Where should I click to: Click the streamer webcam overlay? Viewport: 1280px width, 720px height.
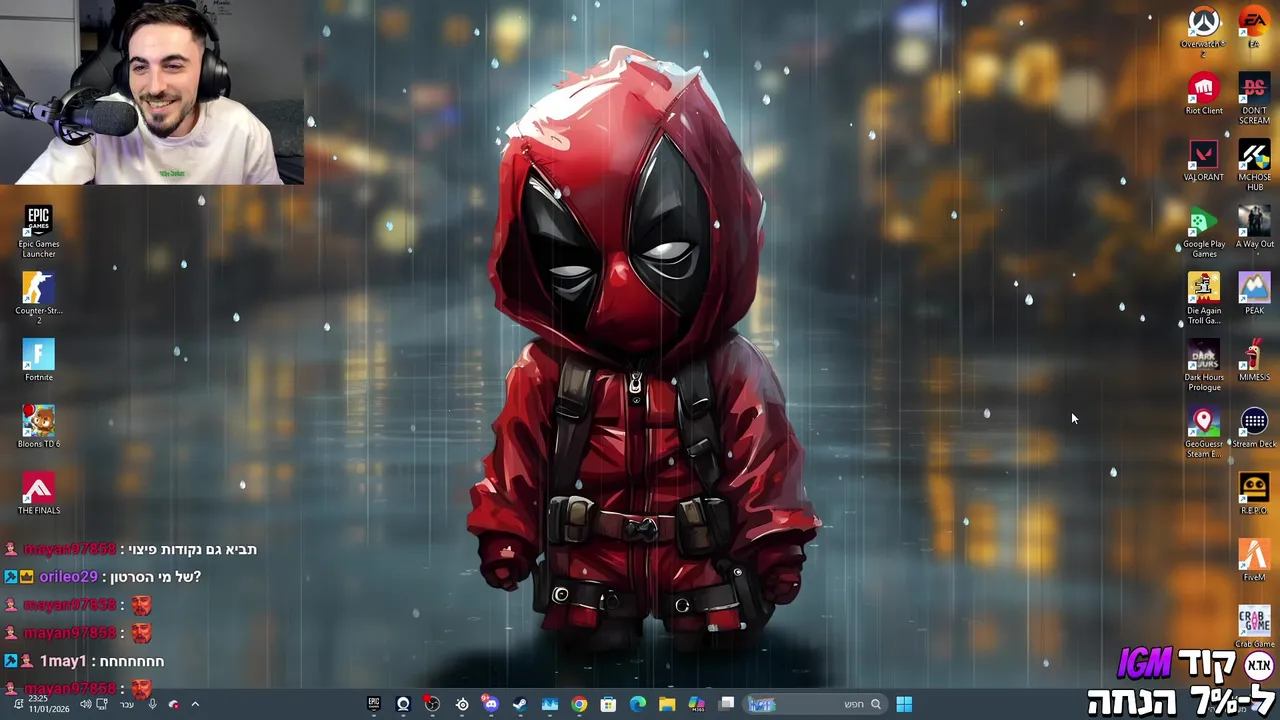tap(152, 92)
